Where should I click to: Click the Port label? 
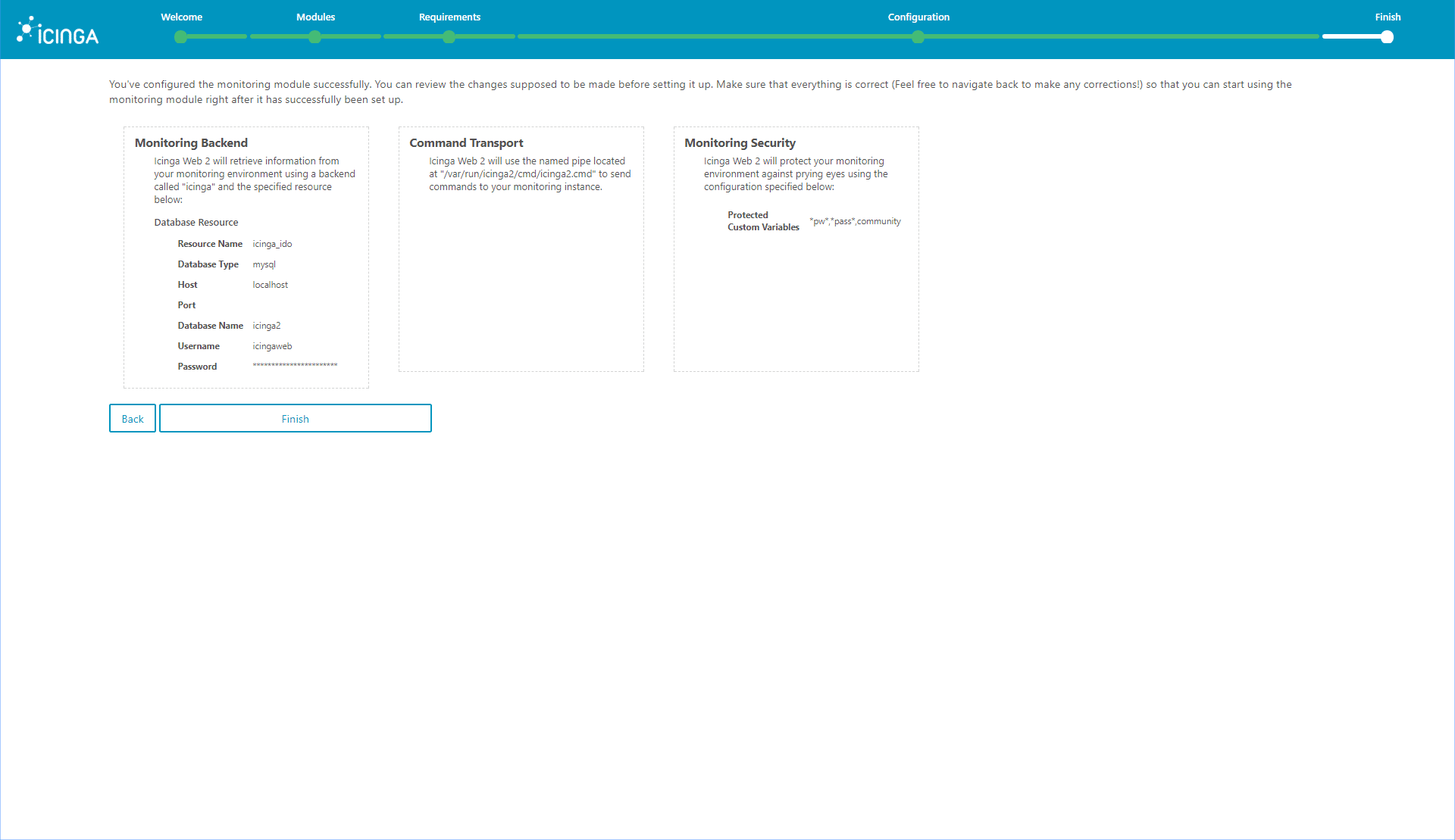(186, 305)
